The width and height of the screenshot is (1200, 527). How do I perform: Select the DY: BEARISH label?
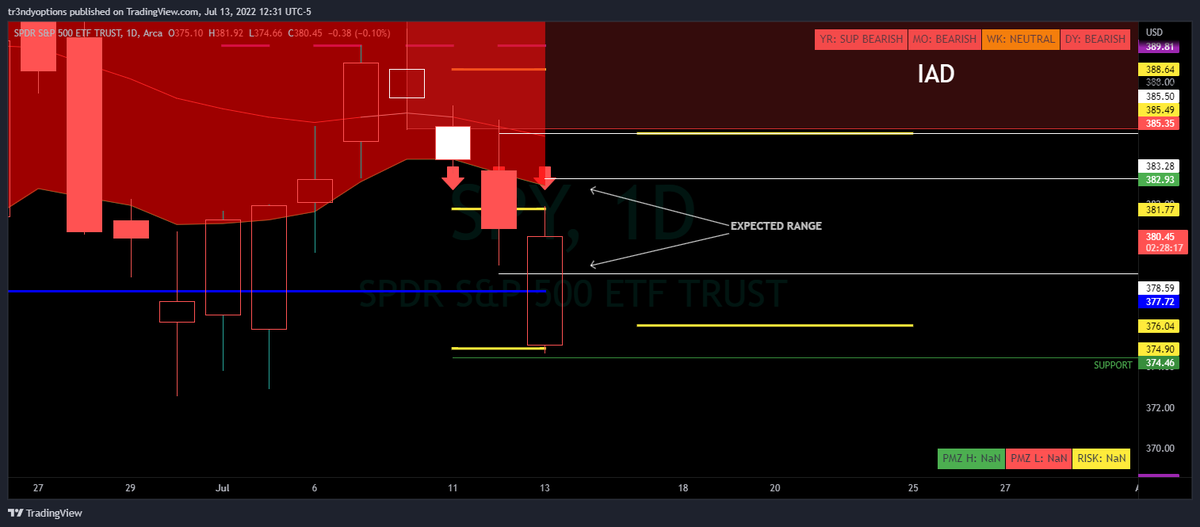[1093, 39]
